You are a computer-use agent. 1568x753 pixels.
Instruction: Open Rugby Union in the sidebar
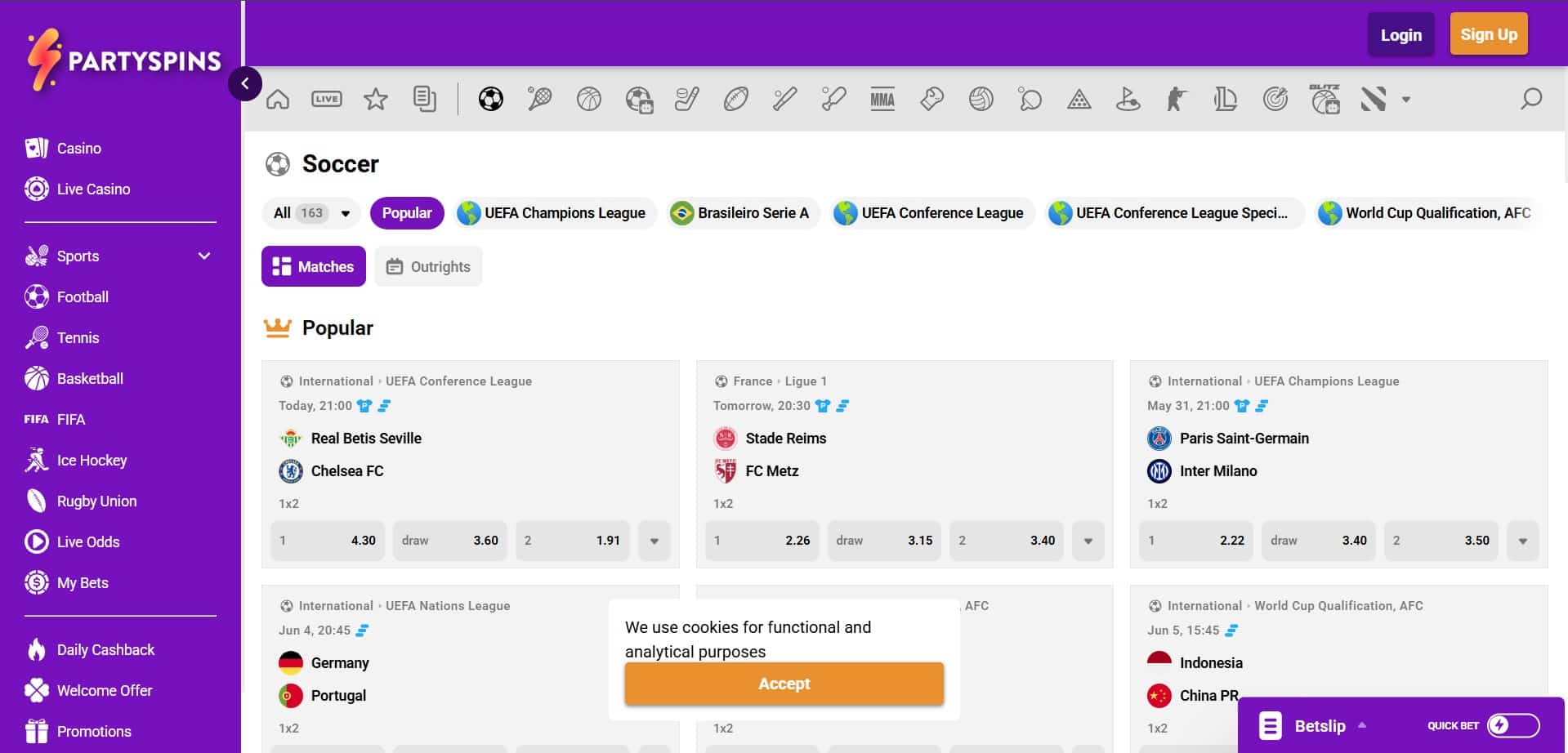[81, 501]
